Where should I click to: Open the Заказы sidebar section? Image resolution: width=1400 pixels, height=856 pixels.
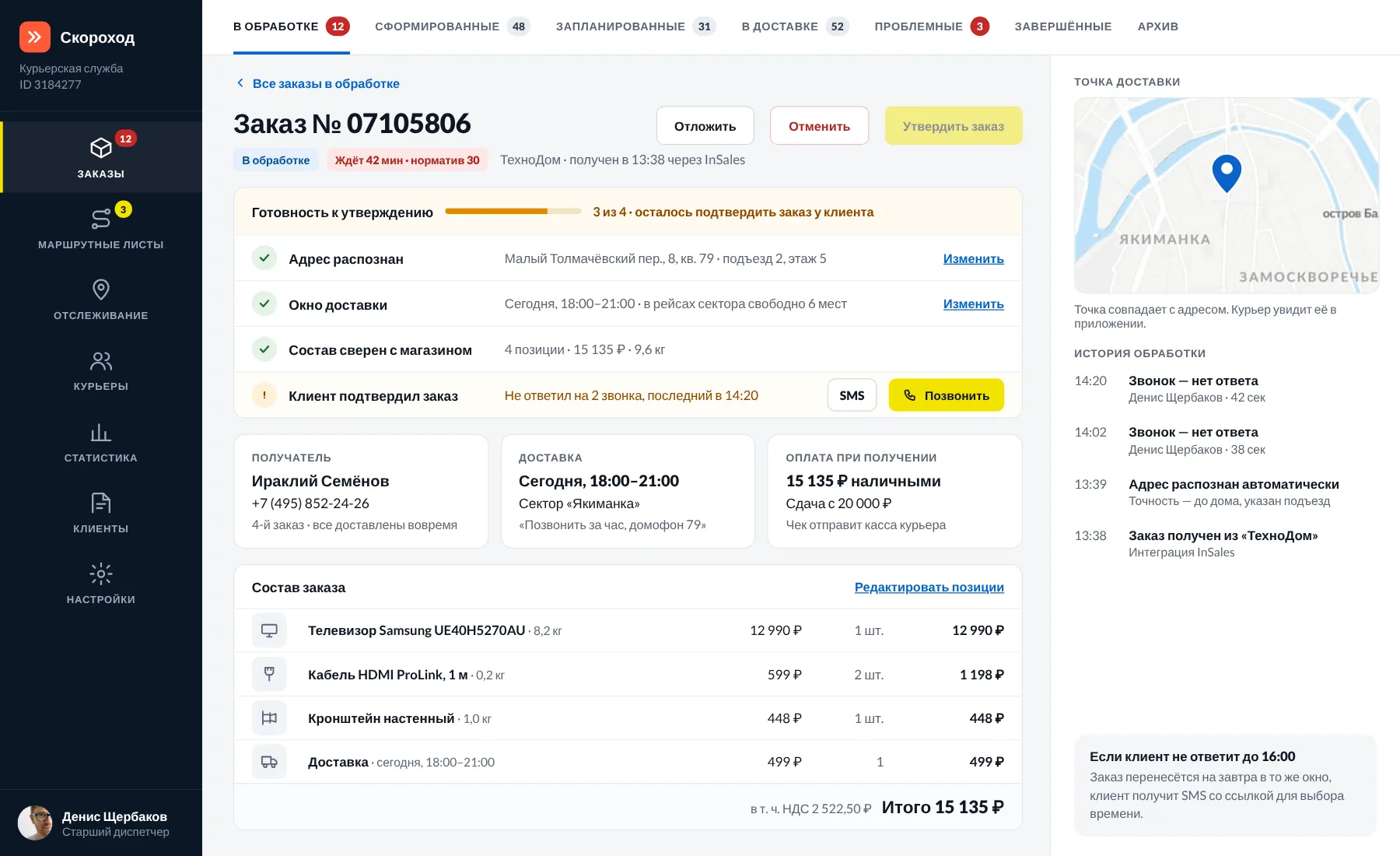point(101,157)
